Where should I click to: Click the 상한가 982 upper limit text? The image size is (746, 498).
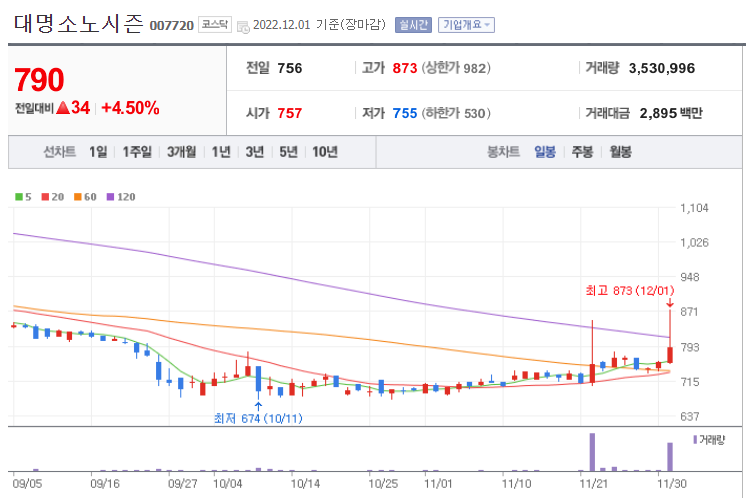click(456, 68)
